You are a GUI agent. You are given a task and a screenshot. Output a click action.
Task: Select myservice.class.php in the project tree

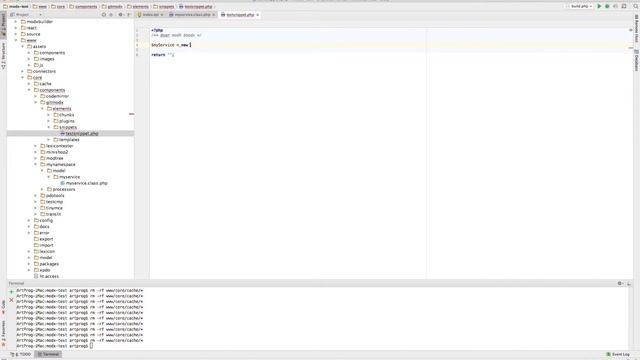(x=83, y=183)
